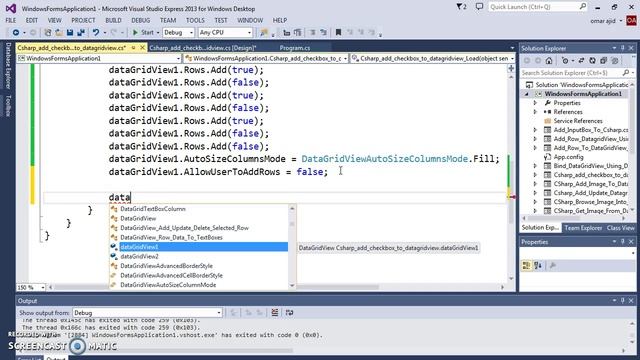Switch to the Class View tab
Viewport: 640px width, 360px height.
(x=620, y=228)
